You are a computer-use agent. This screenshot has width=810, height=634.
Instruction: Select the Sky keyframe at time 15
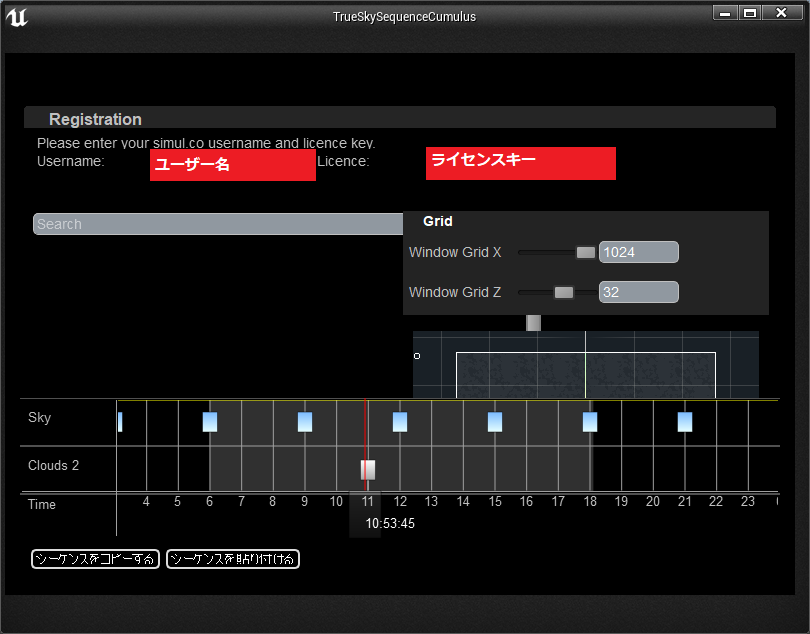pos(495,422)
